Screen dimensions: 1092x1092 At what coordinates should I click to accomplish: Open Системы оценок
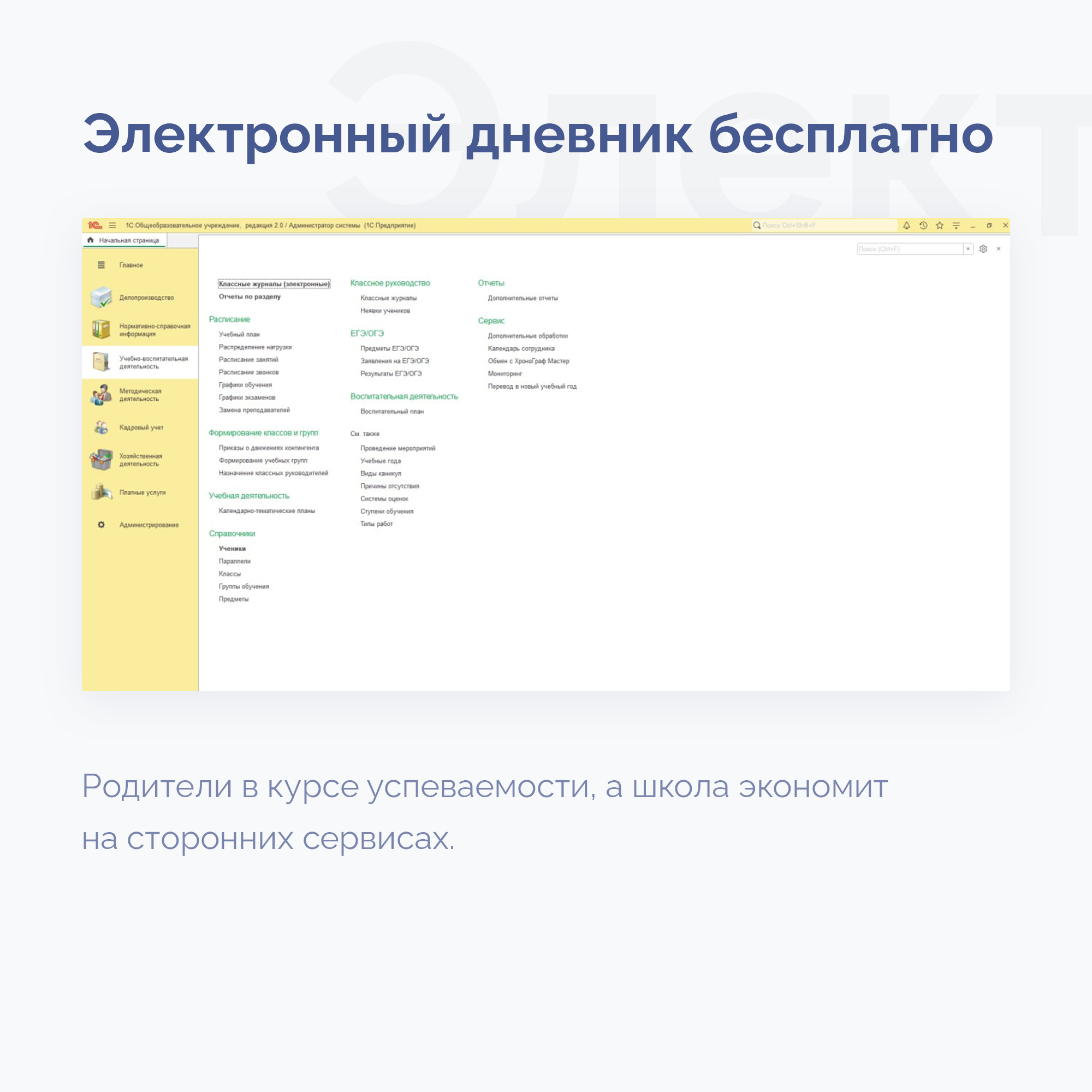384,498
